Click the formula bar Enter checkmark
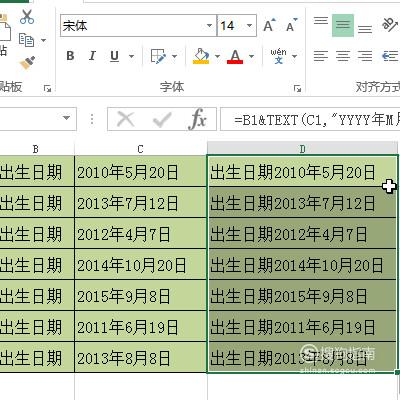This screenshot has height=400, width=400. coord(162,119)
